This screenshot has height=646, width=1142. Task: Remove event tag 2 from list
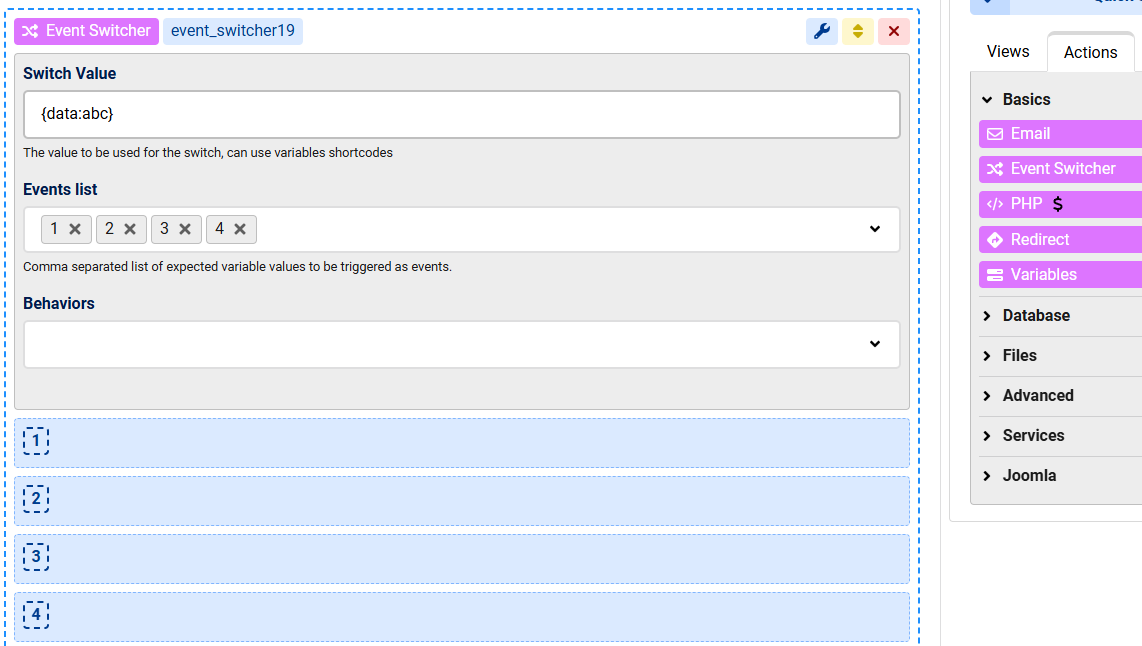(x=130, y=229)
